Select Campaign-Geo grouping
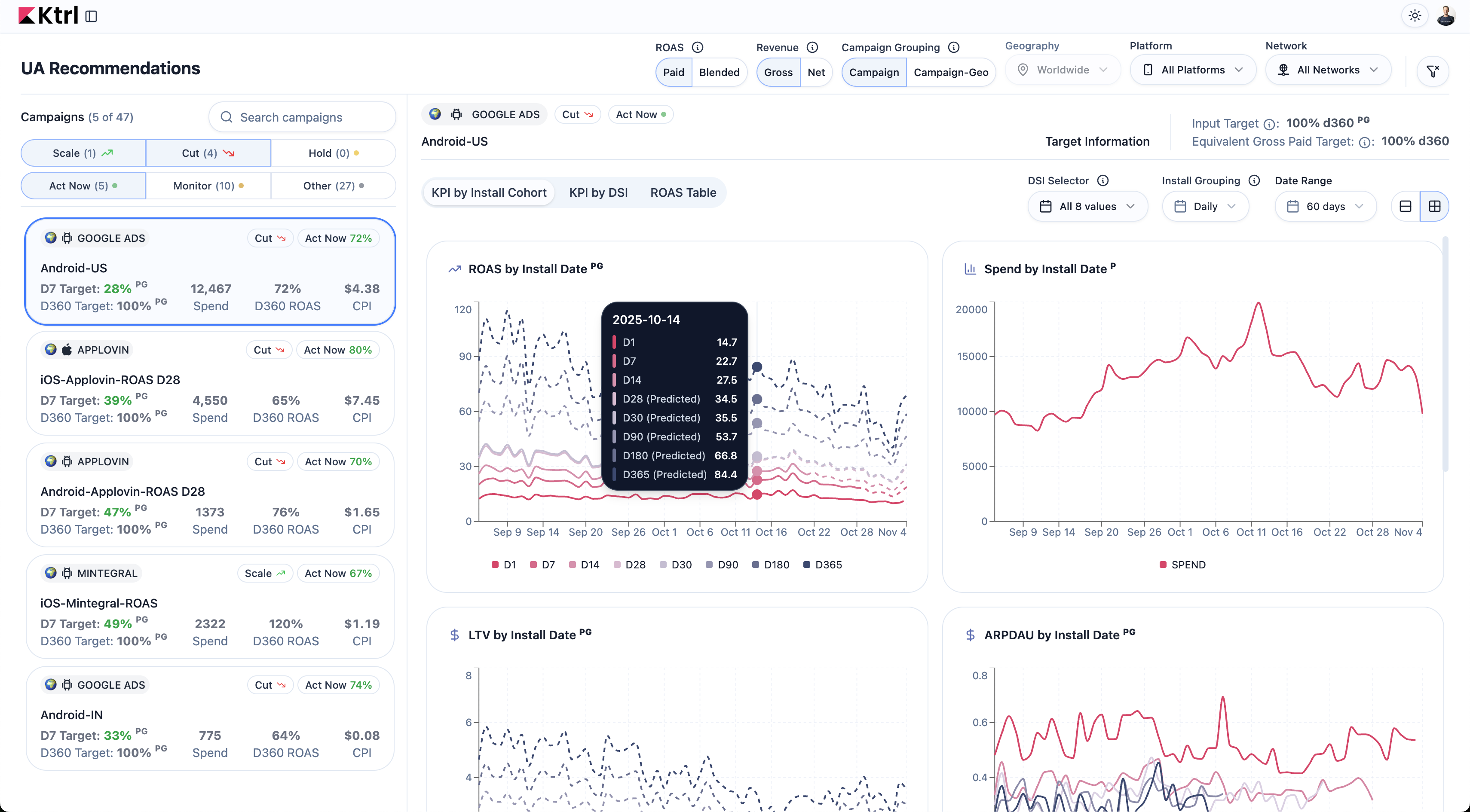 click(x=951, y=73)
